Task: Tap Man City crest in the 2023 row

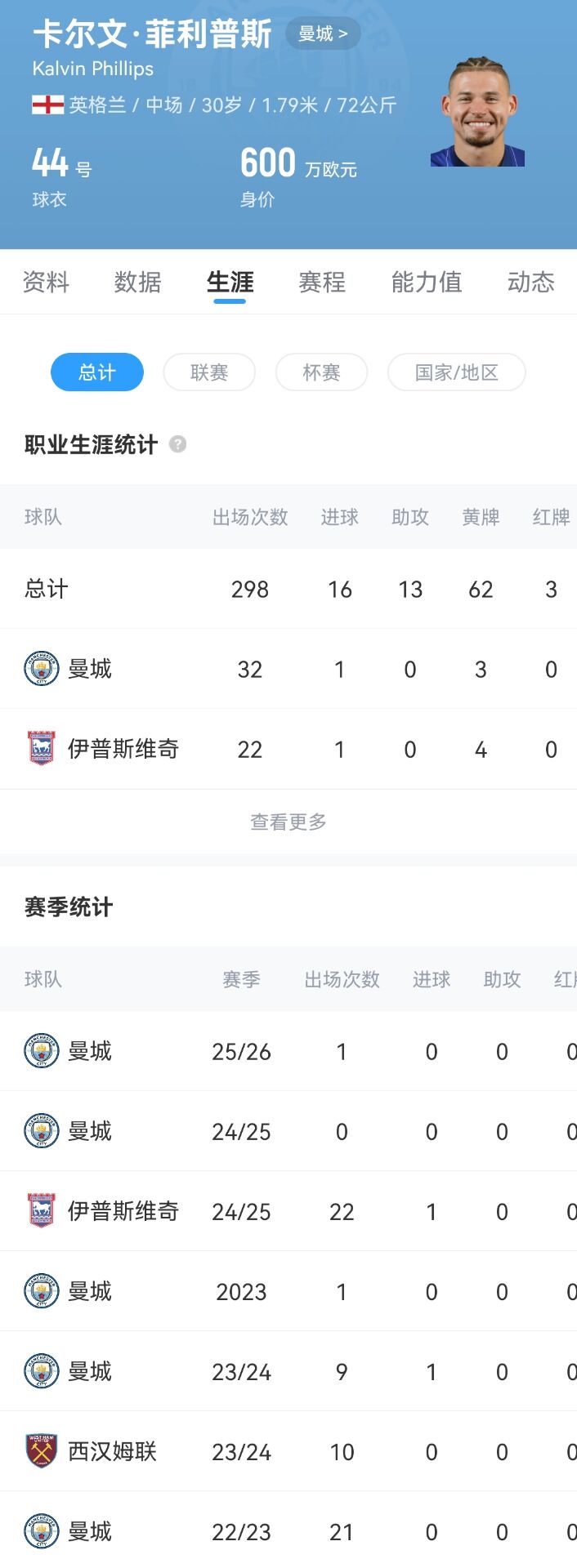Action: point(41,1291)
